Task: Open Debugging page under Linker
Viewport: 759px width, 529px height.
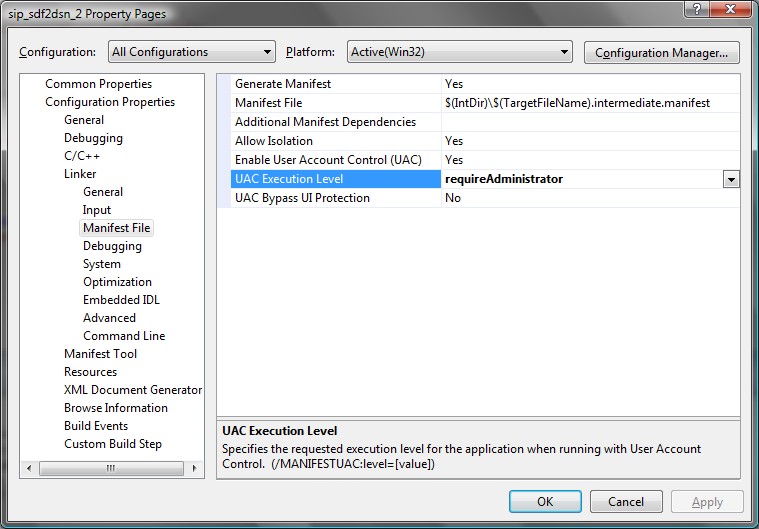Action: pyautogui.click(x=112, y=246)
